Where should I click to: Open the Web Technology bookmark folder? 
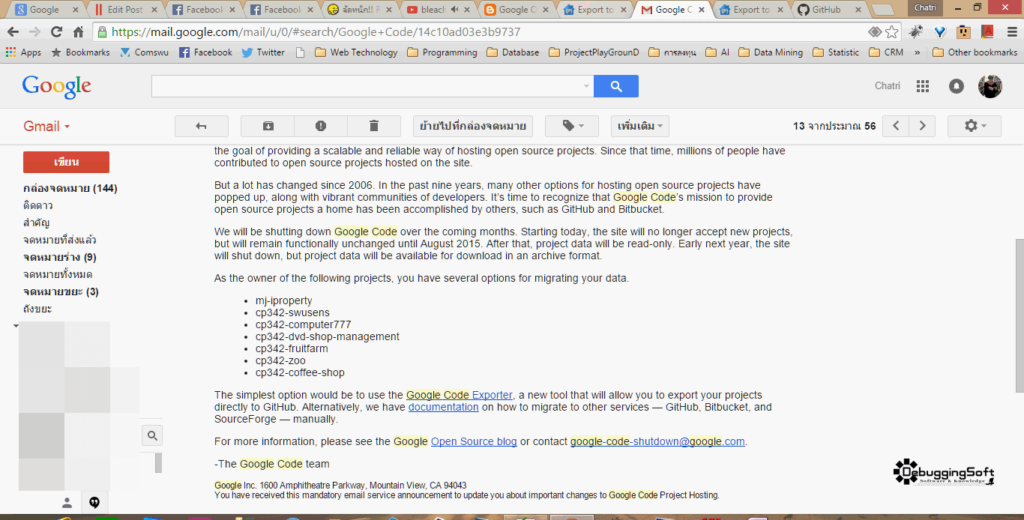pyautogui.click(x=357, y=52)
